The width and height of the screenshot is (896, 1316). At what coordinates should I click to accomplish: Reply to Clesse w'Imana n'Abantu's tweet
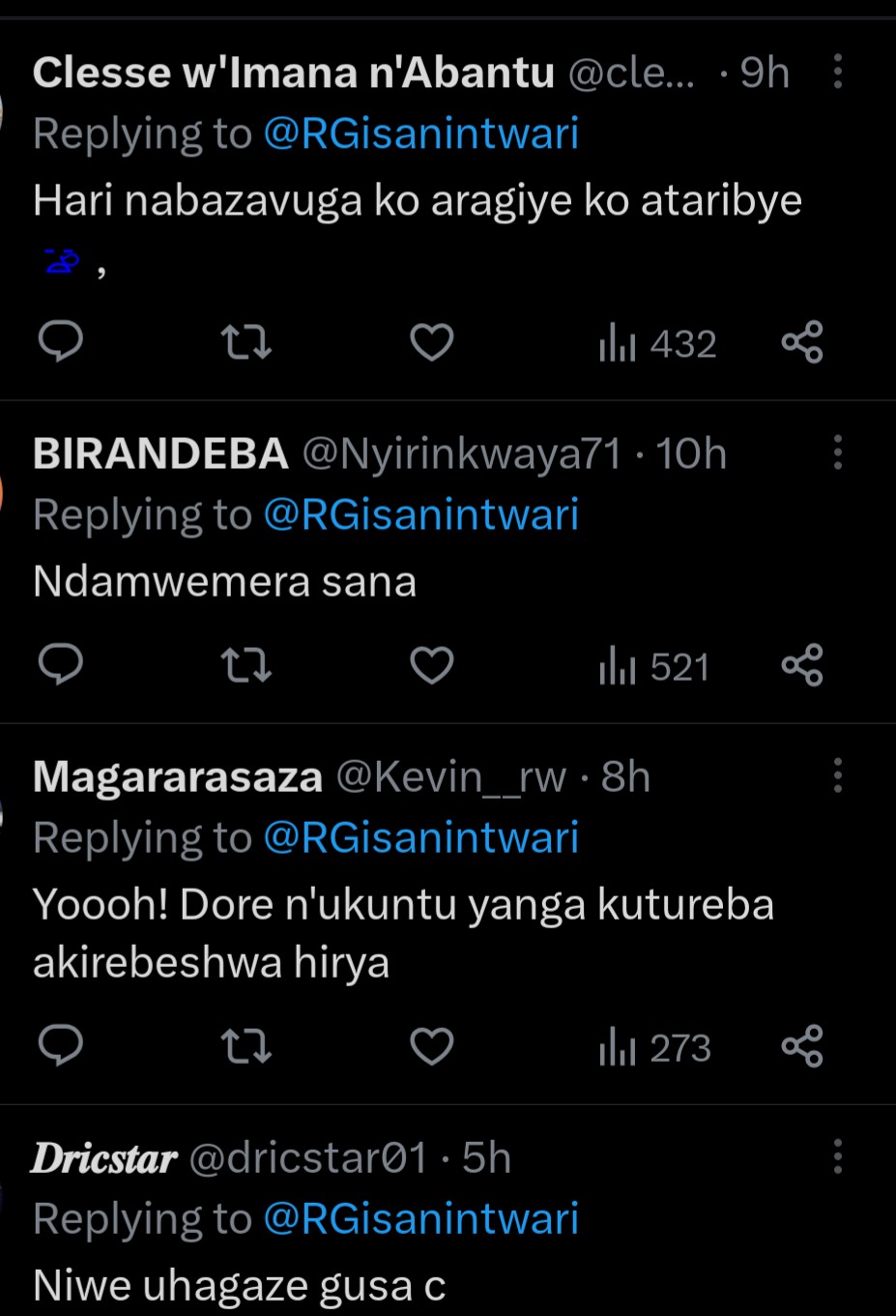pyautogui.click(x=60, y=342)
